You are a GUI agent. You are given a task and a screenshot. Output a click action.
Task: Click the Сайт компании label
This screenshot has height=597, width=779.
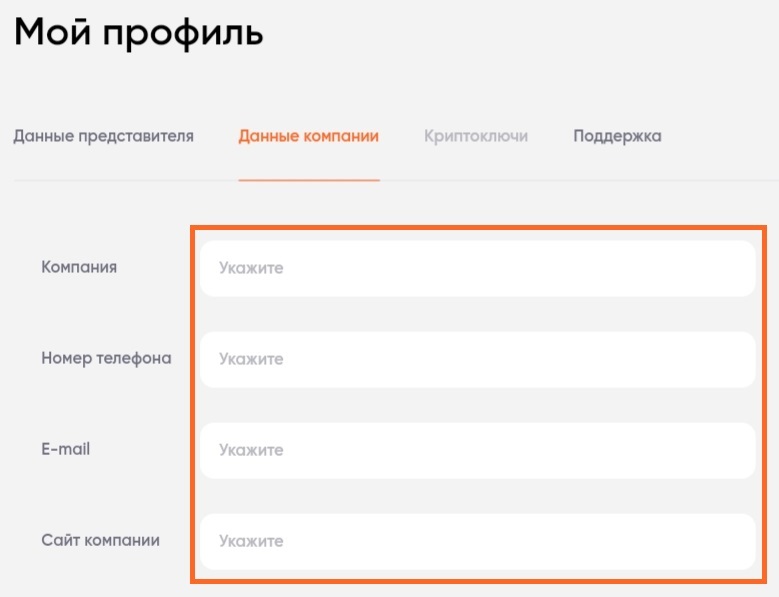tap(100, 540)
